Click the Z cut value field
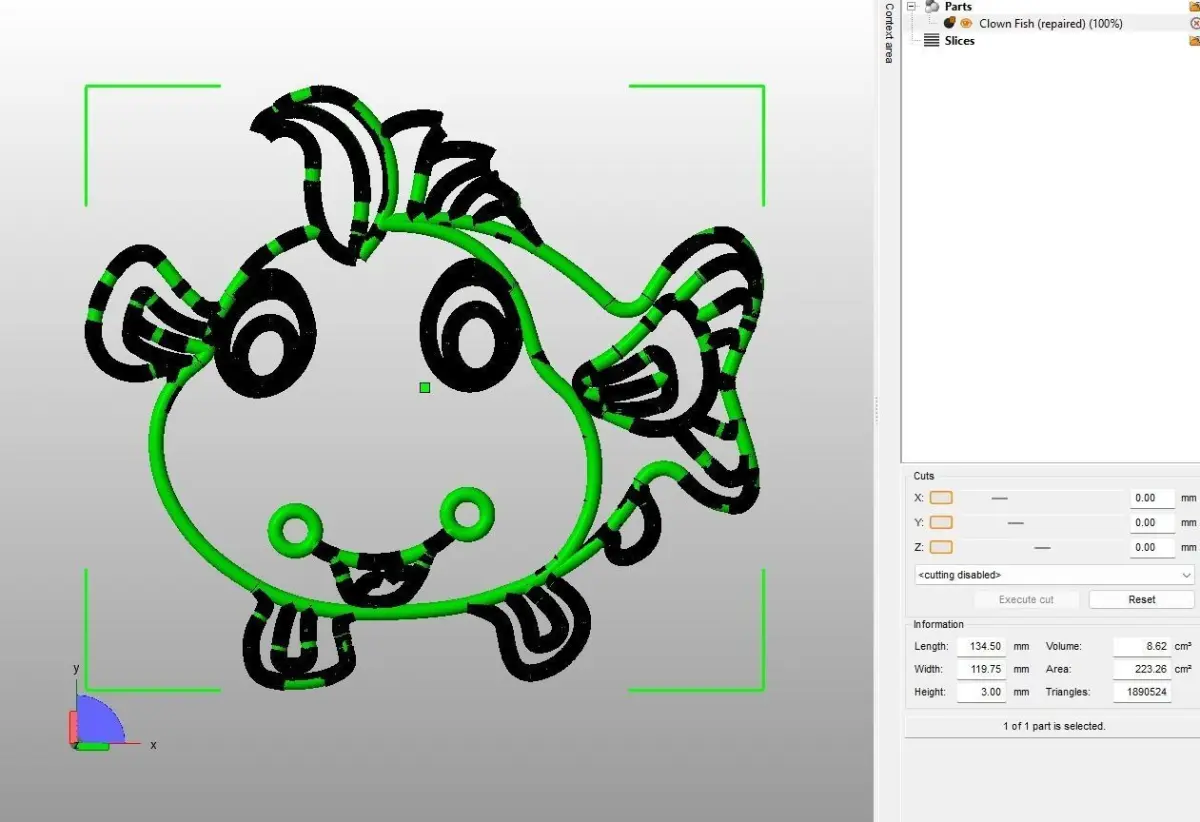1200x822 pixels. (1151, 548)
